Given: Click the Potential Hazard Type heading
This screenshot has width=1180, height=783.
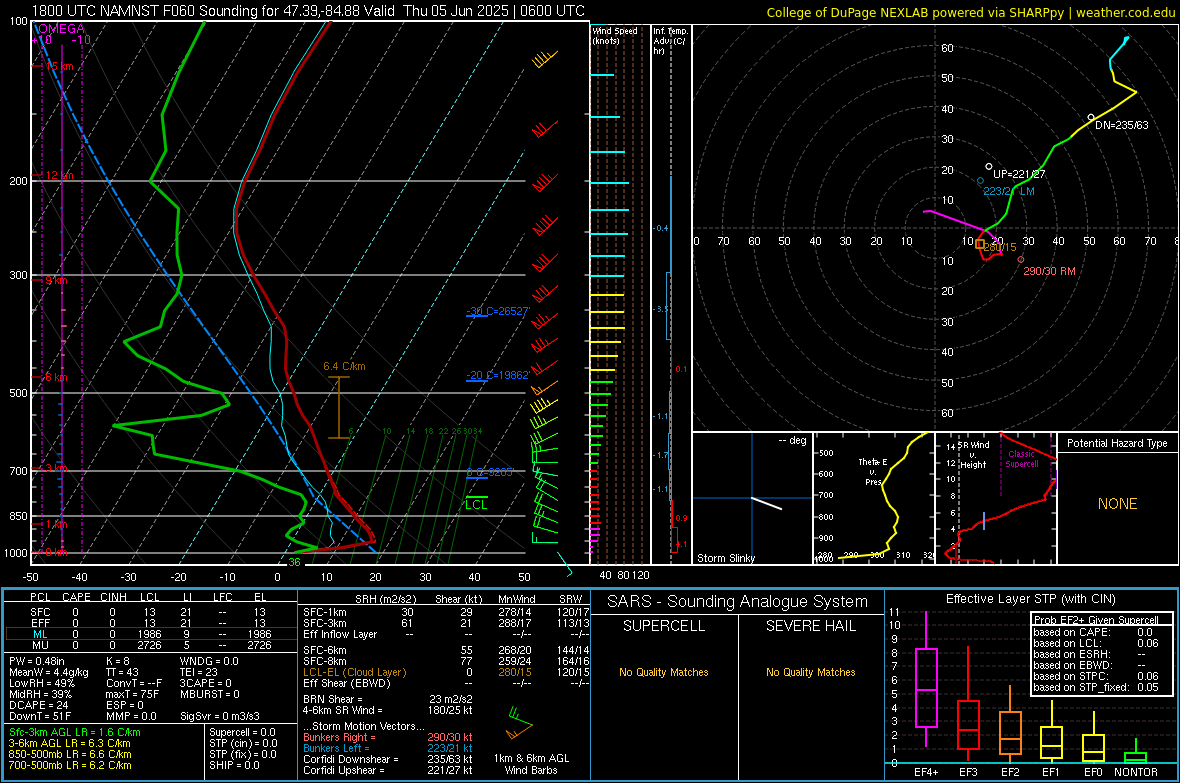Looking at the screenshot, I should (x=1117, y=443).
